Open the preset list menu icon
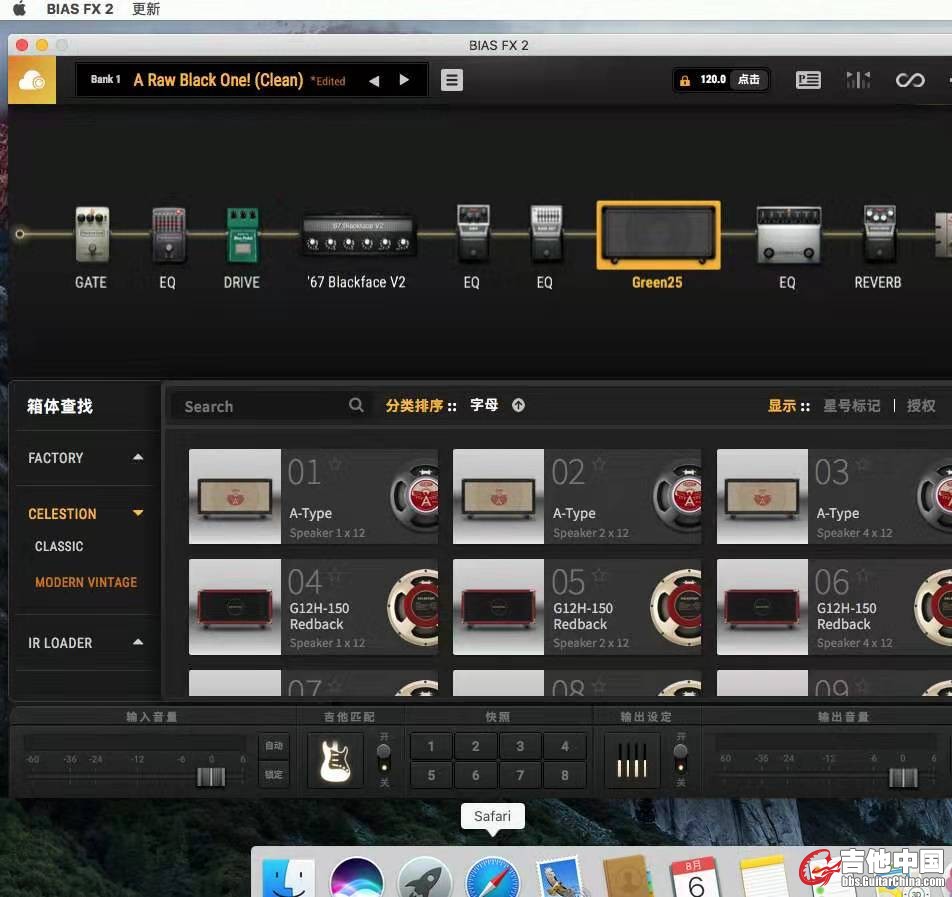This screenshot has height=897, width=952. click(452, 80)
